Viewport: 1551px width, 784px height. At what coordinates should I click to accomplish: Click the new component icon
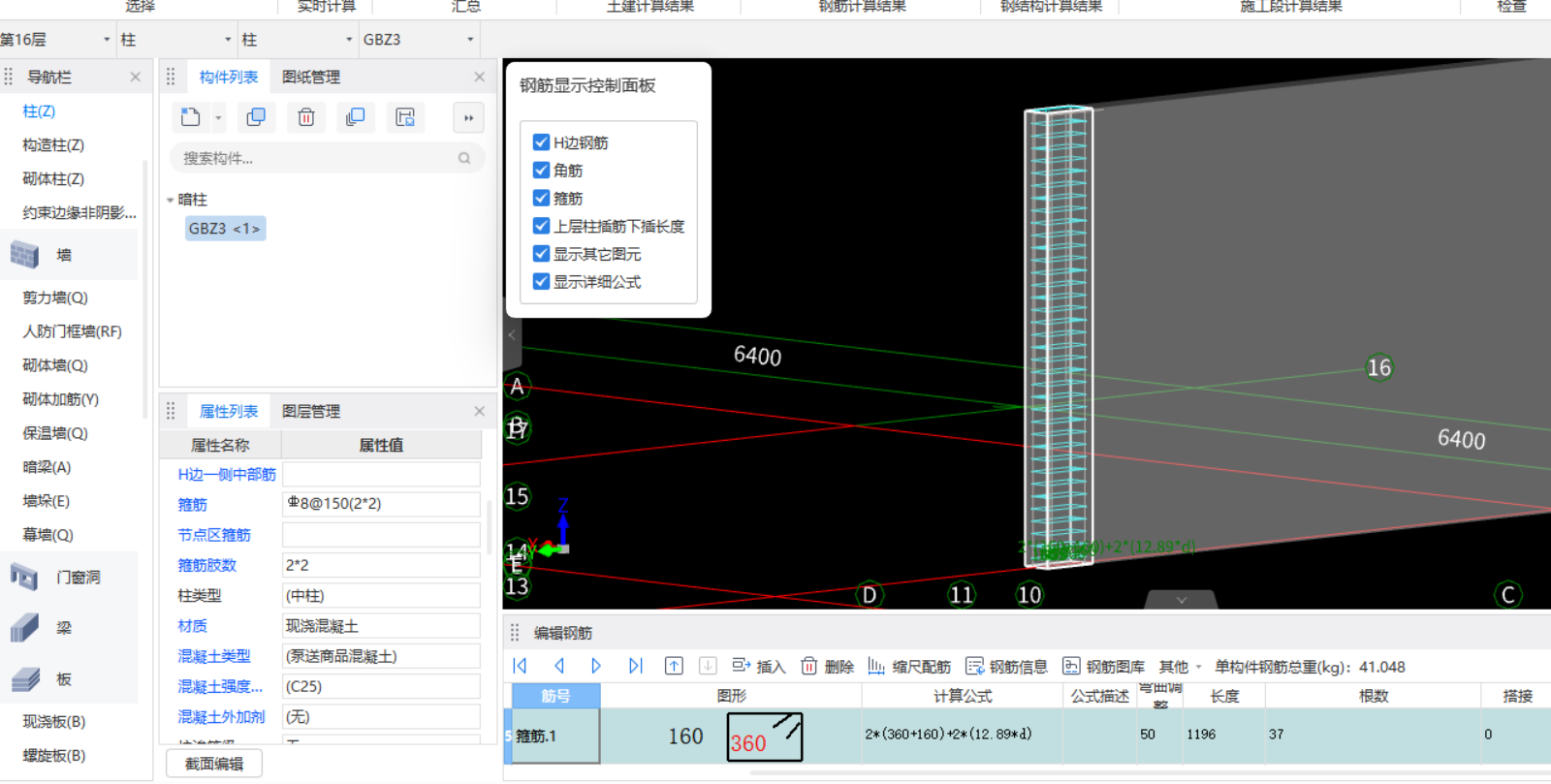(191, 117)
